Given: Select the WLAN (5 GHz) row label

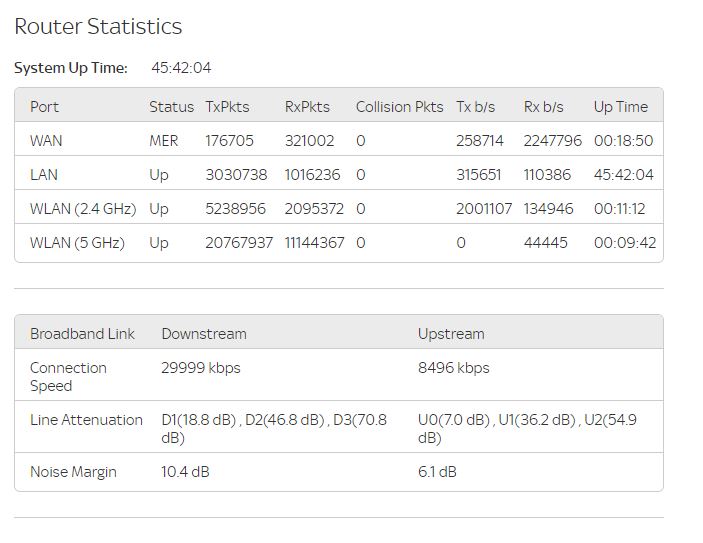Looking at the screenshot, I should 77,243.
